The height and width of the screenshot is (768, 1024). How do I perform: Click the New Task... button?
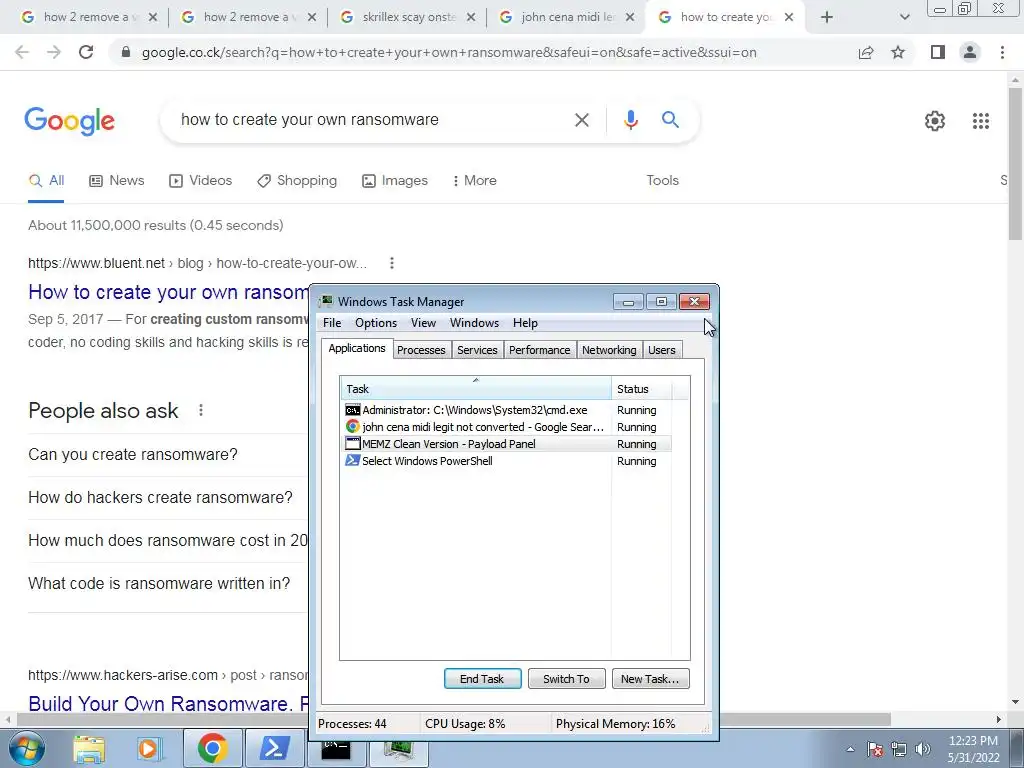[x=650, y=679]
